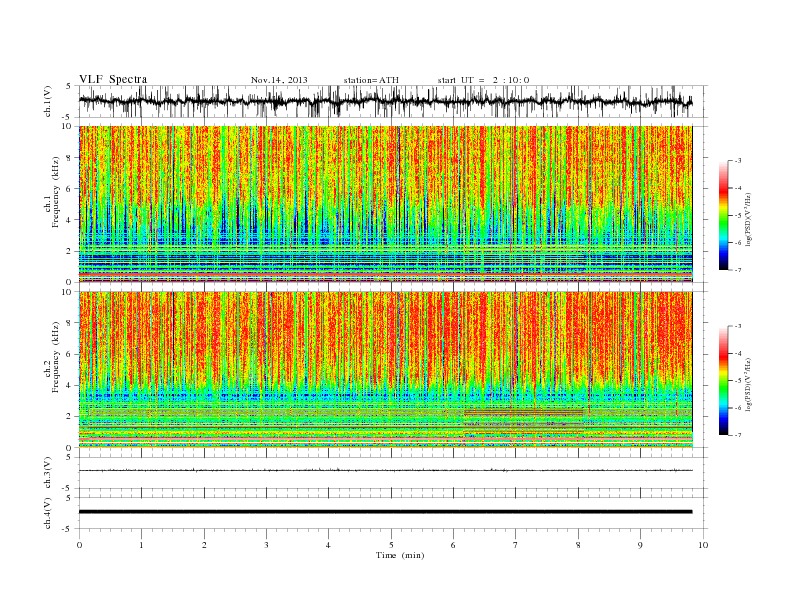The width and height of the screenshot is (792, 612).
Task: Click the 3 tick on Time axis
Action: 266,545
